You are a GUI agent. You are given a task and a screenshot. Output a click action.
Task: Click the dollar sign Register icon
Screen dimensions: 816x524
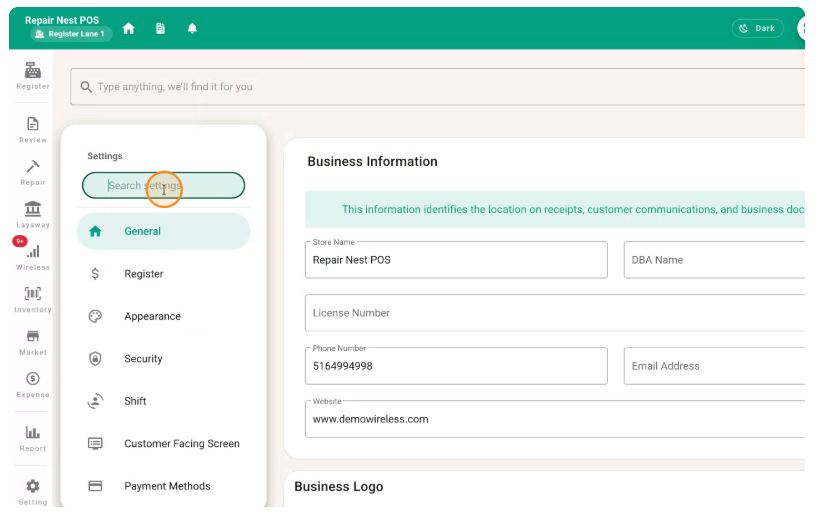coord(95,274)
